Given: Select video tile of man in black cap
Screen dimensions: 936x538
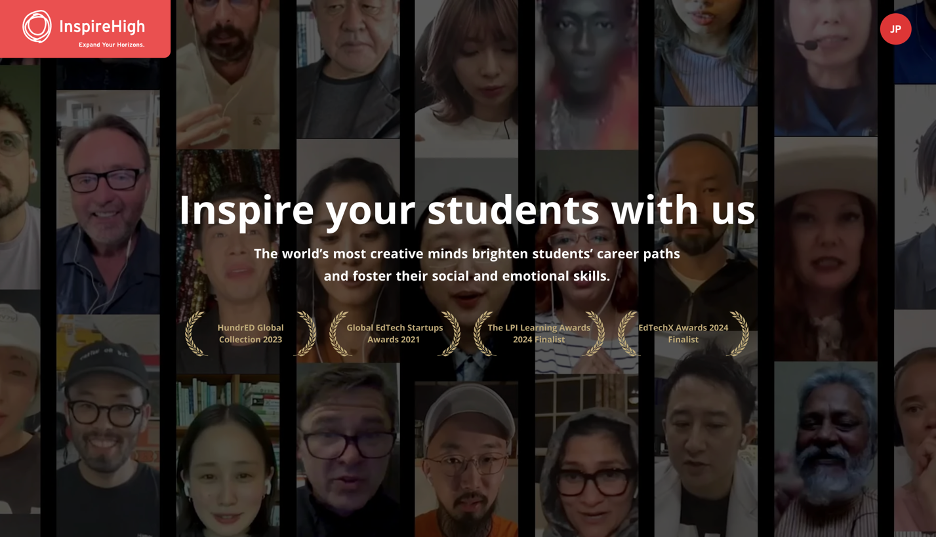Looking at the screenshot, I should [x=108, y=425].
